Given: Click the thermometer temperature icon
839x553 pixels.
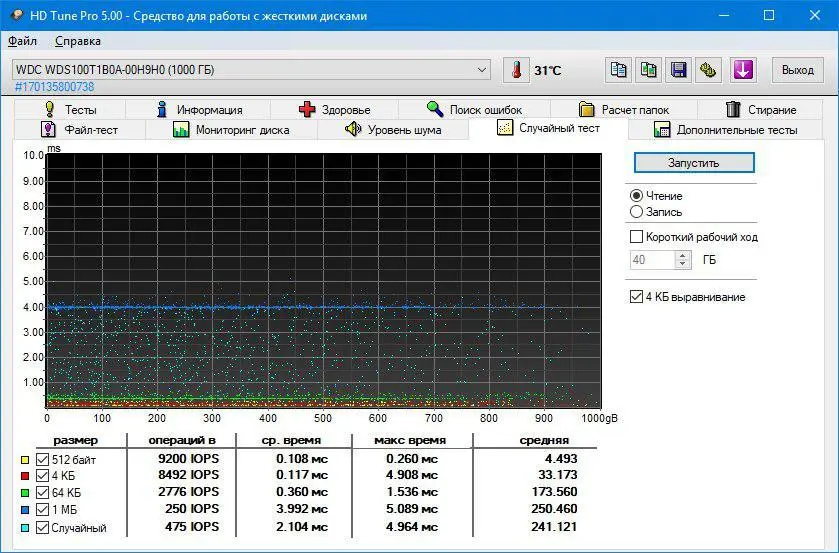Looking at the screenshot, I should (516, 70).
